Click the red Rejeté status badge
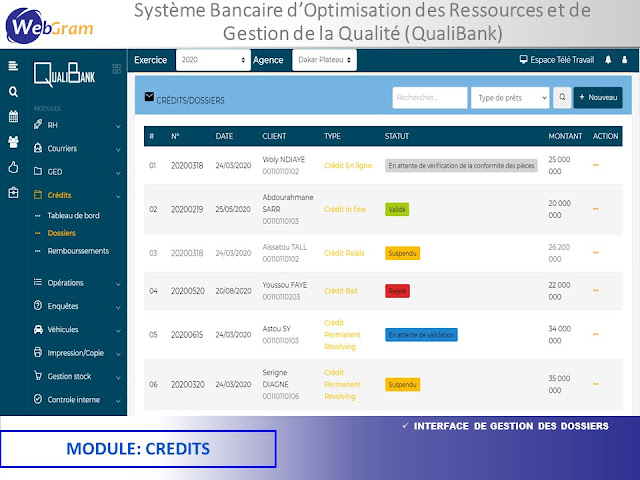The width and height of the screenshot is (640, 480). pos(397,291)
